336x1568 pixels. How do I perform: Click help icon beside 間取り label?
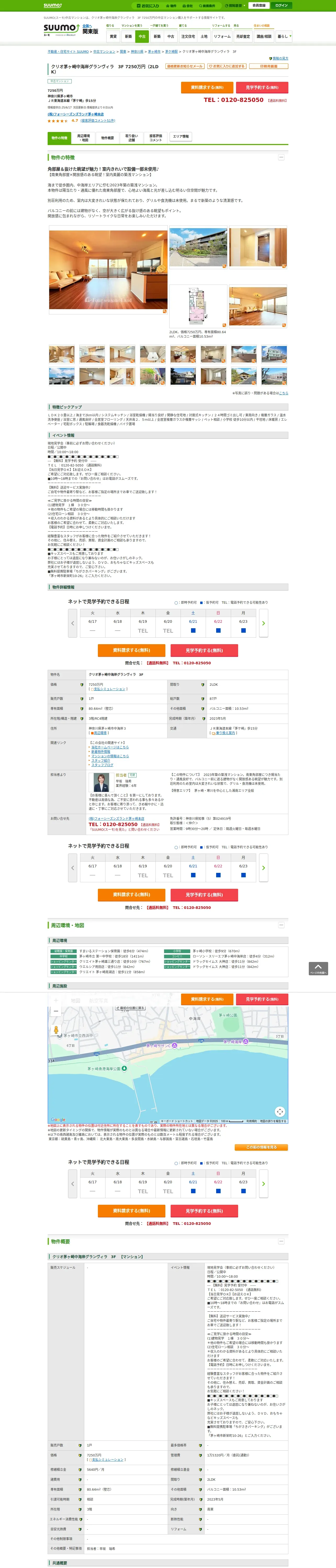pos(203,685)
